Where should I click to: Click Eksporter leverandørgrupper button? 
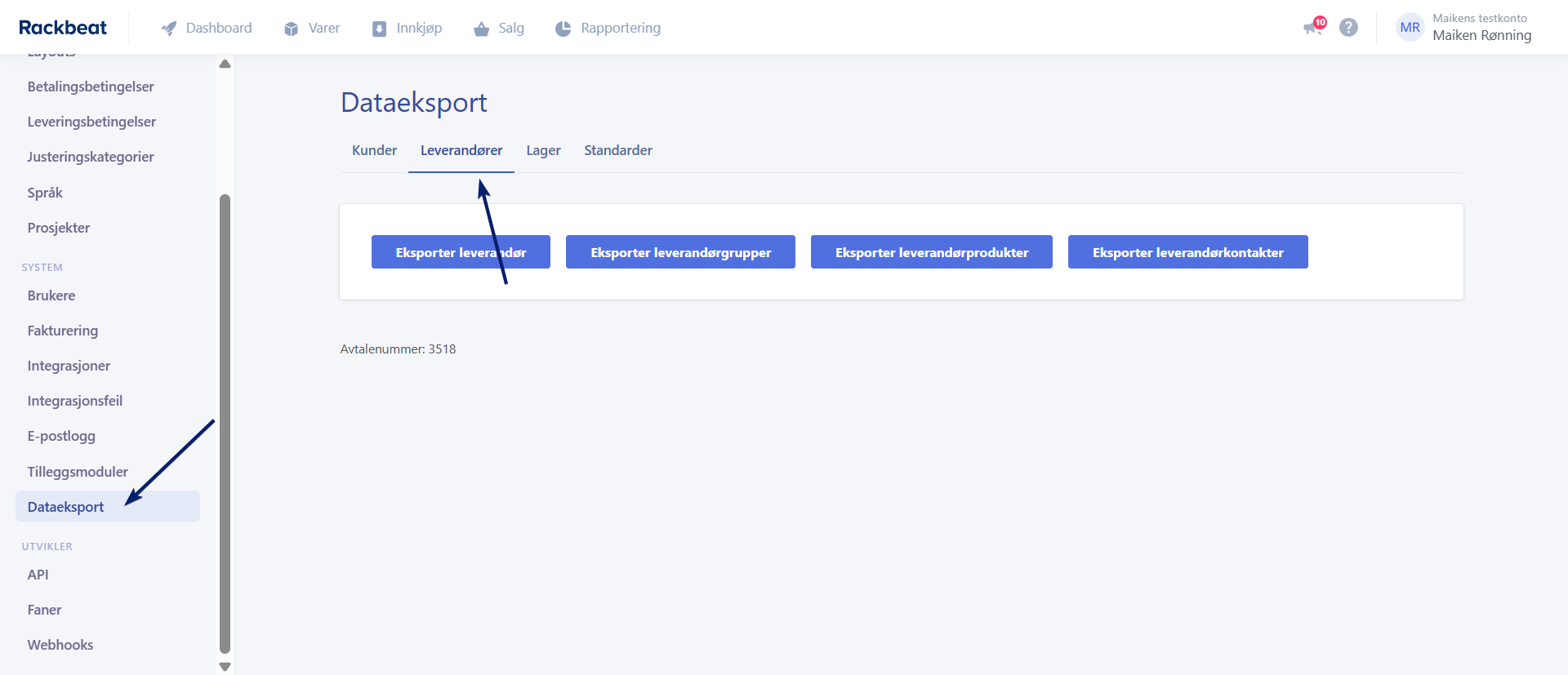pyautogui.click(x=680, y=252)
